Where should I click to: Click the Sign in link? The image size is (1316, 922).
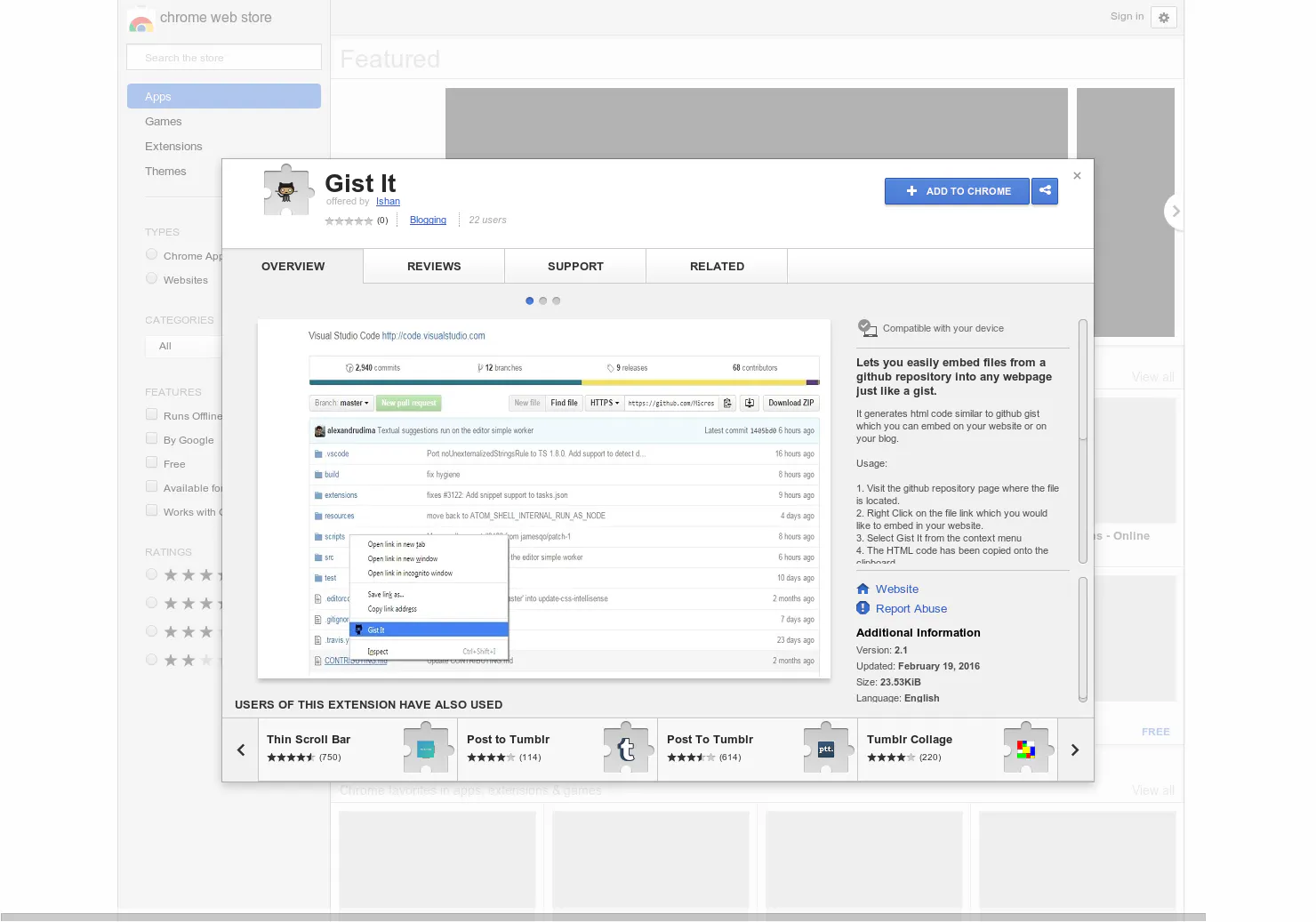tap(1127, 16)
